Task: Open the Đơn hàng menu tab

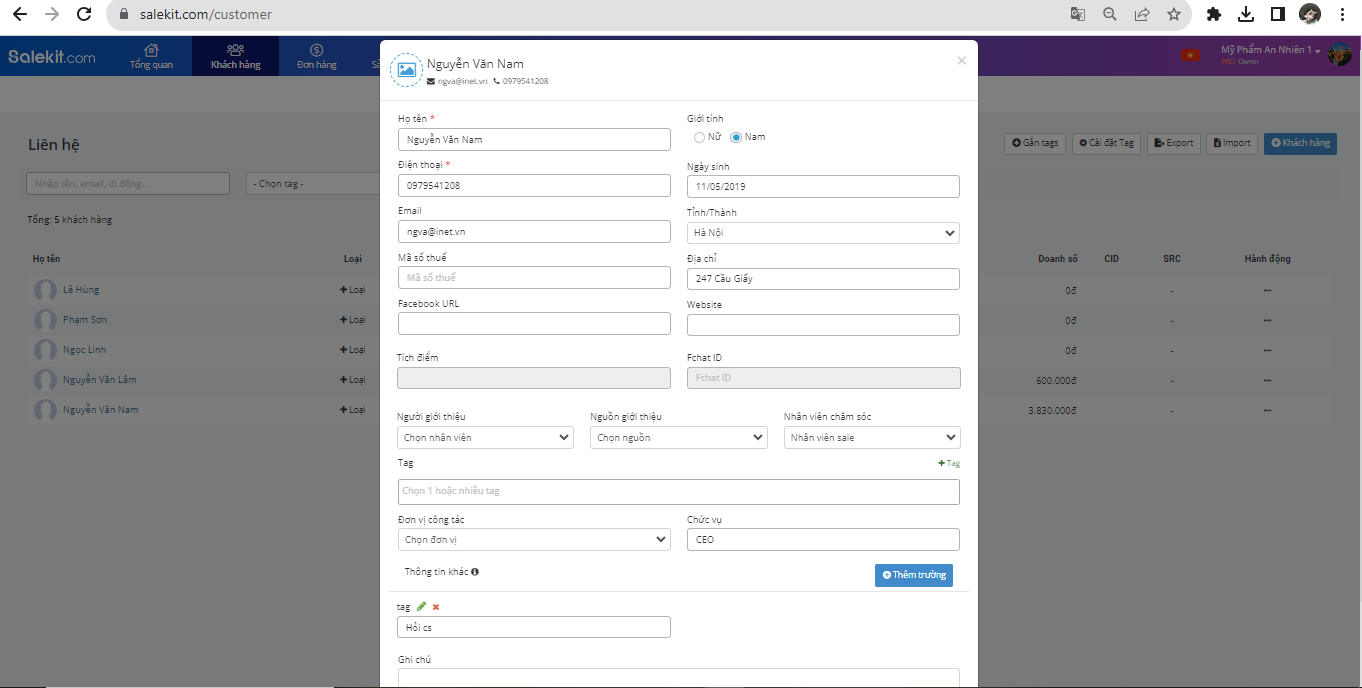Action: coord(316,56)
